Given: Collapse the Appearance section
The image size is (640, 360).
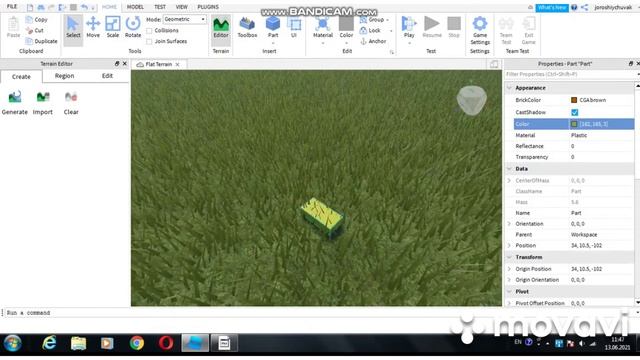Looking at the screenshot, I should [x=509, y=88].
